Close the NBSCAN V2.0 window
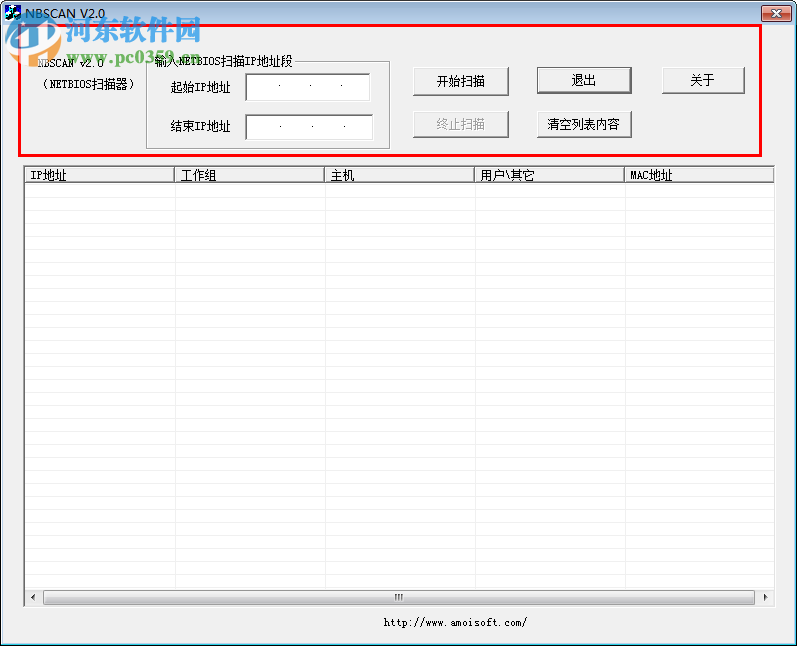Viewport: 797px width, 646px height. click(776, 13)
